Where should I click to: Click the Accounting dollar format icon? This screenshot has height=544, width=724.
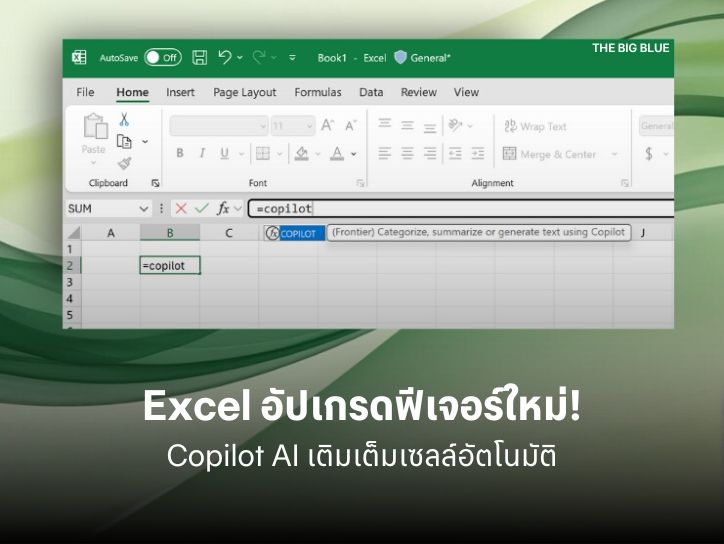point(649,154)
